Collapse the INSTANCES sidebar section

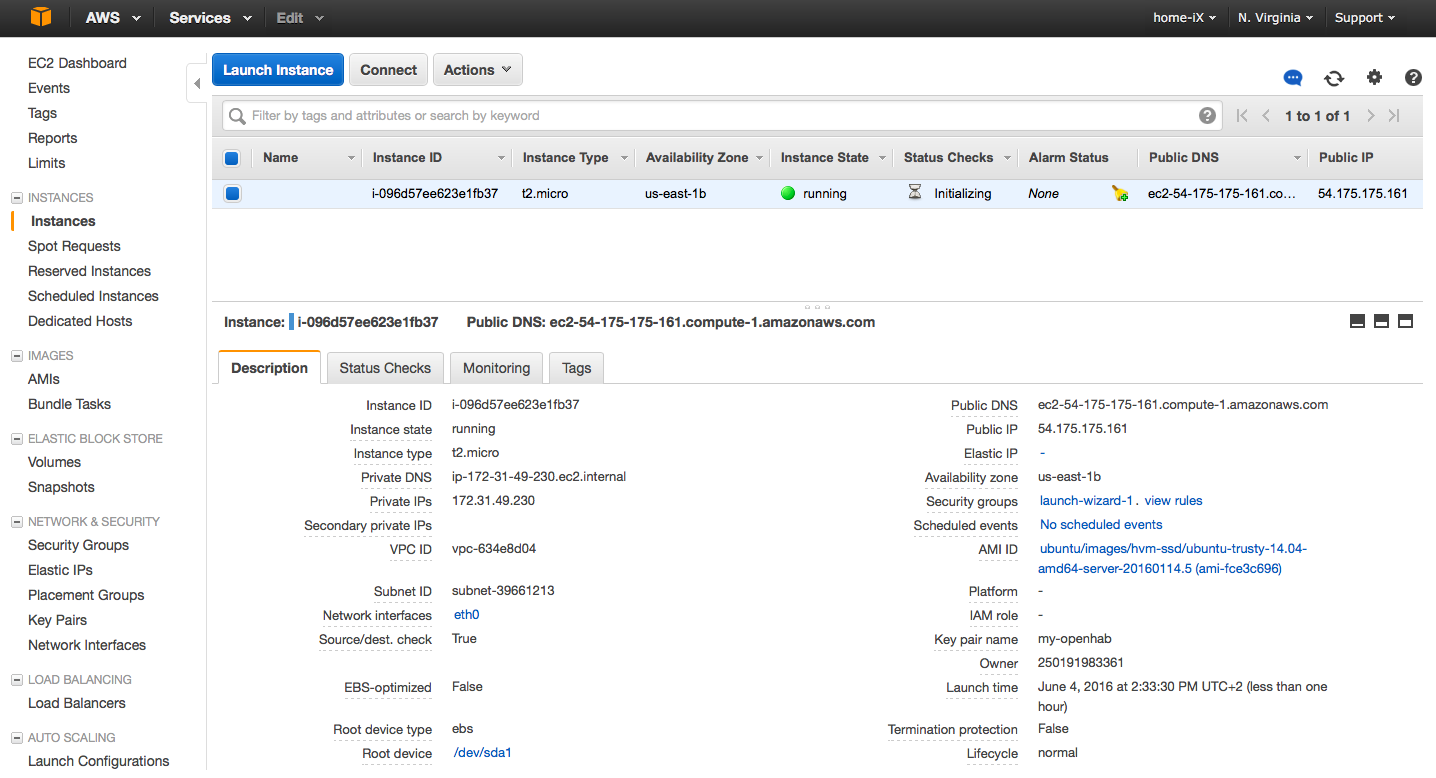click(x=17, y=198)
